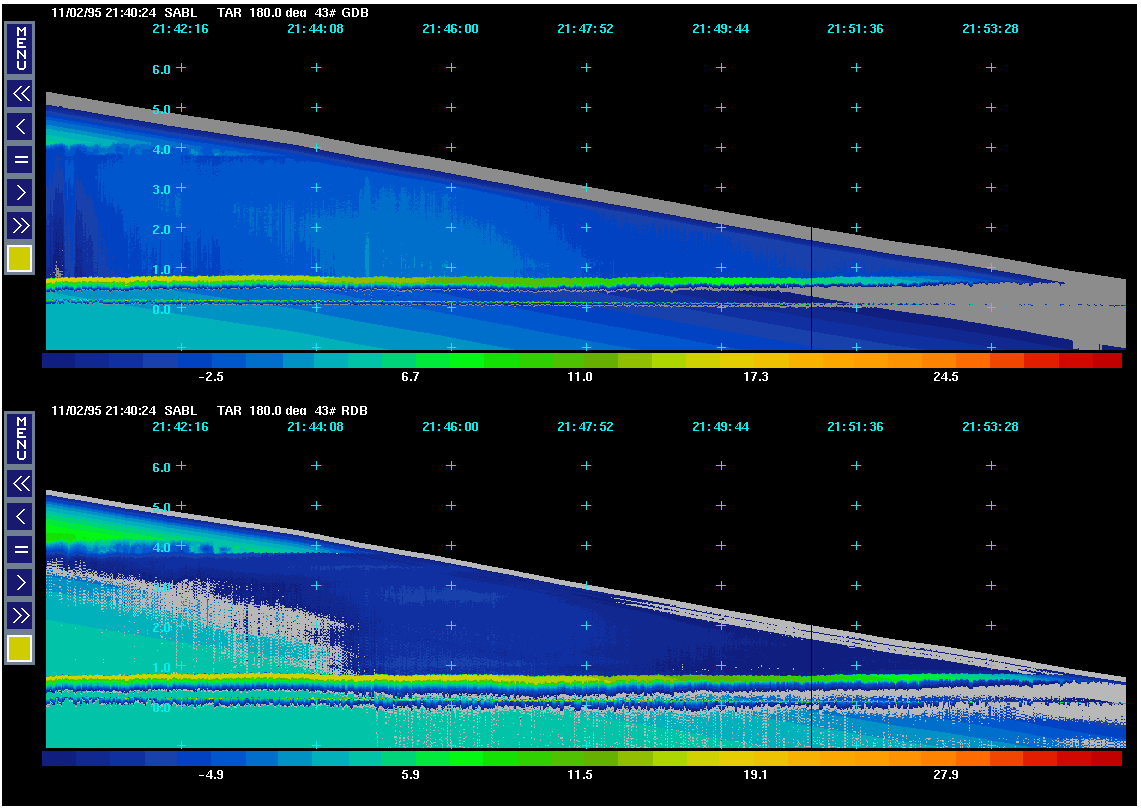
Task: Click single left arrow in GDB panel
Action: pos(20,127)
